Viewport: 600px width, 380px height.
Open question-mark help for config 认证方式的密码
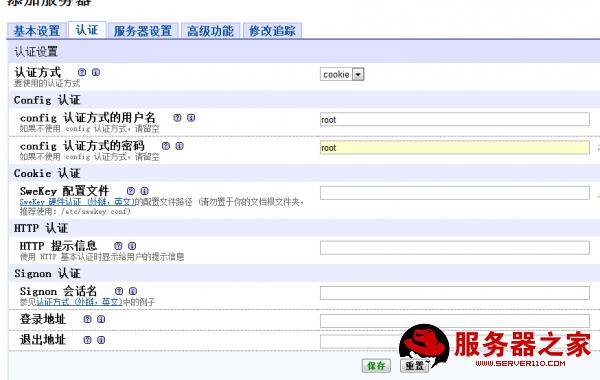point(166,146)
